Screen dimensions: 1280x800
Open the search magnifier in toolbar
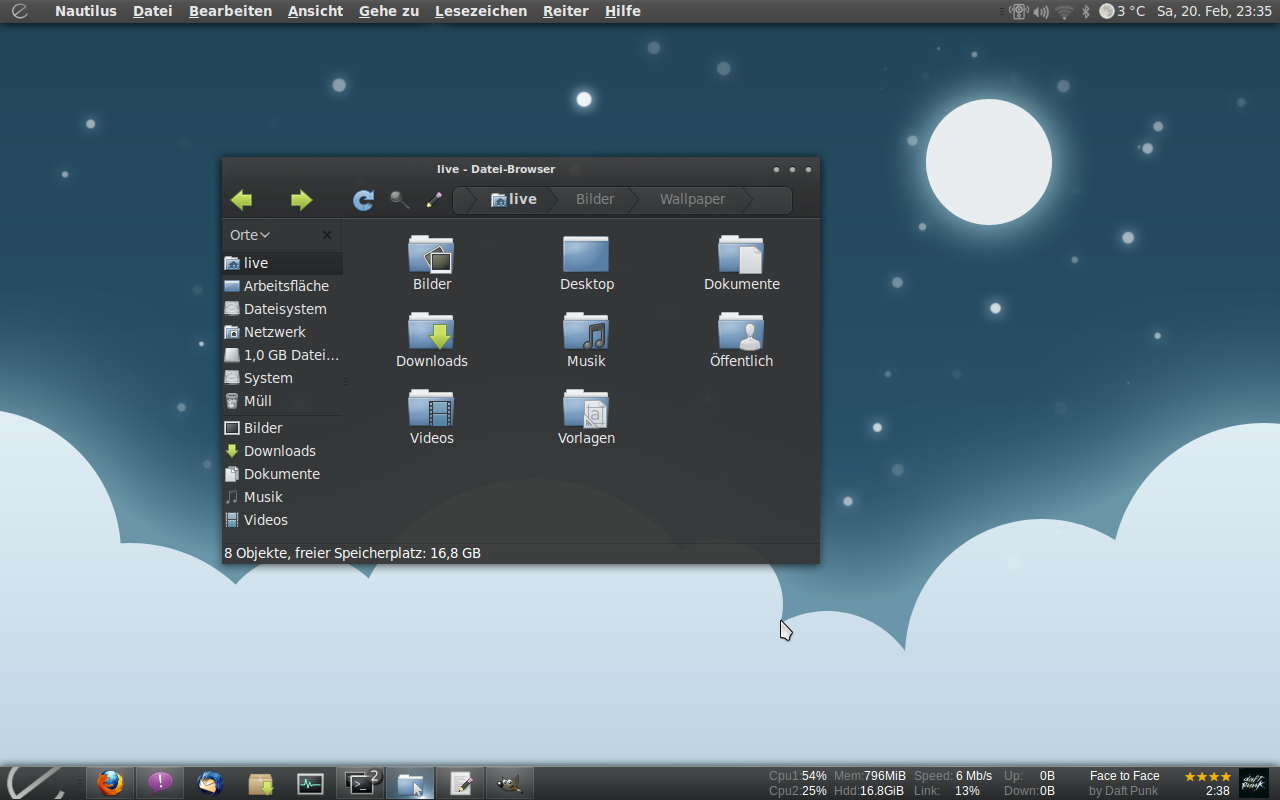click(x=400, y=200)
